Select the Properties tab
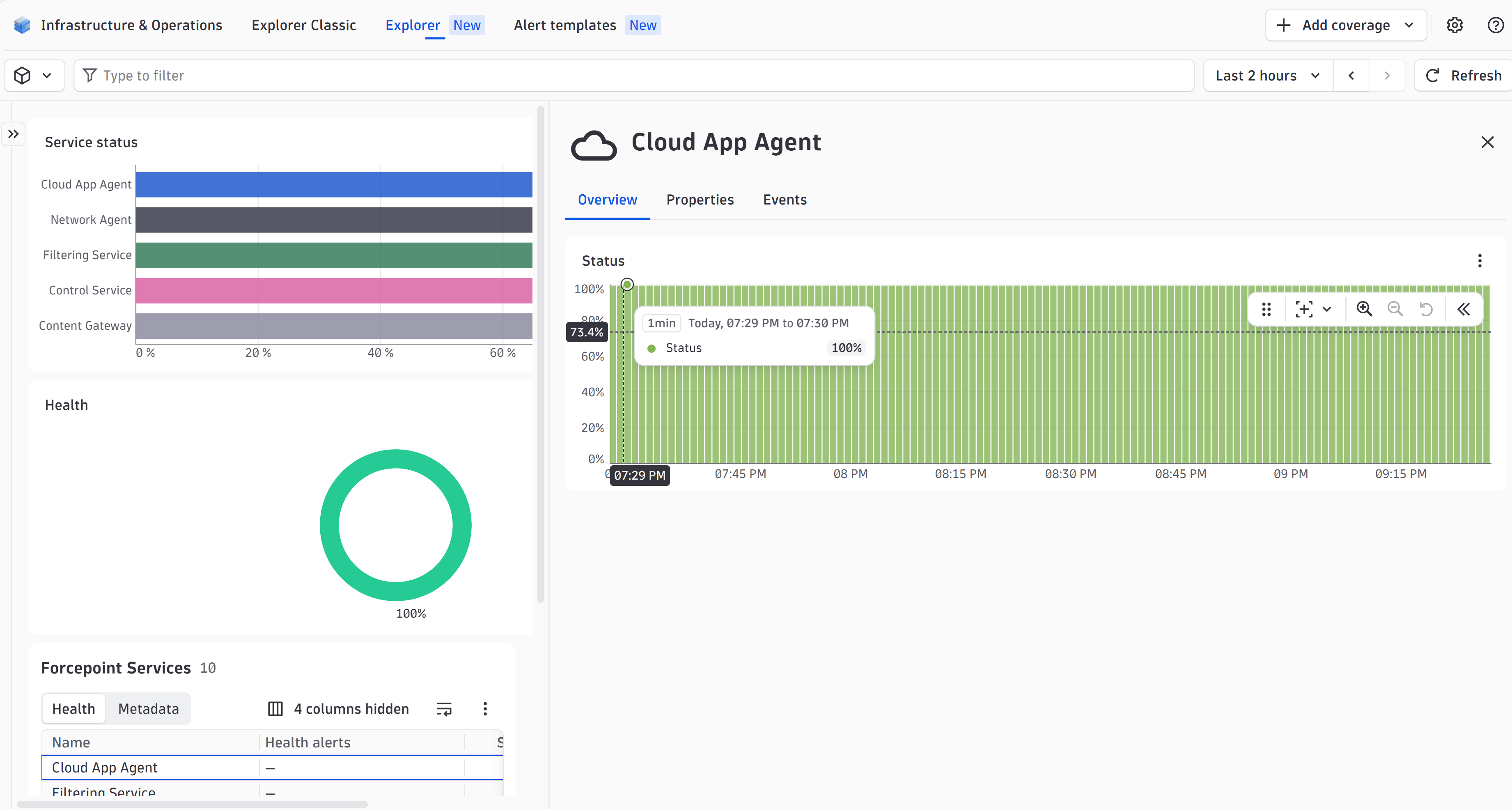 (700, 200)
